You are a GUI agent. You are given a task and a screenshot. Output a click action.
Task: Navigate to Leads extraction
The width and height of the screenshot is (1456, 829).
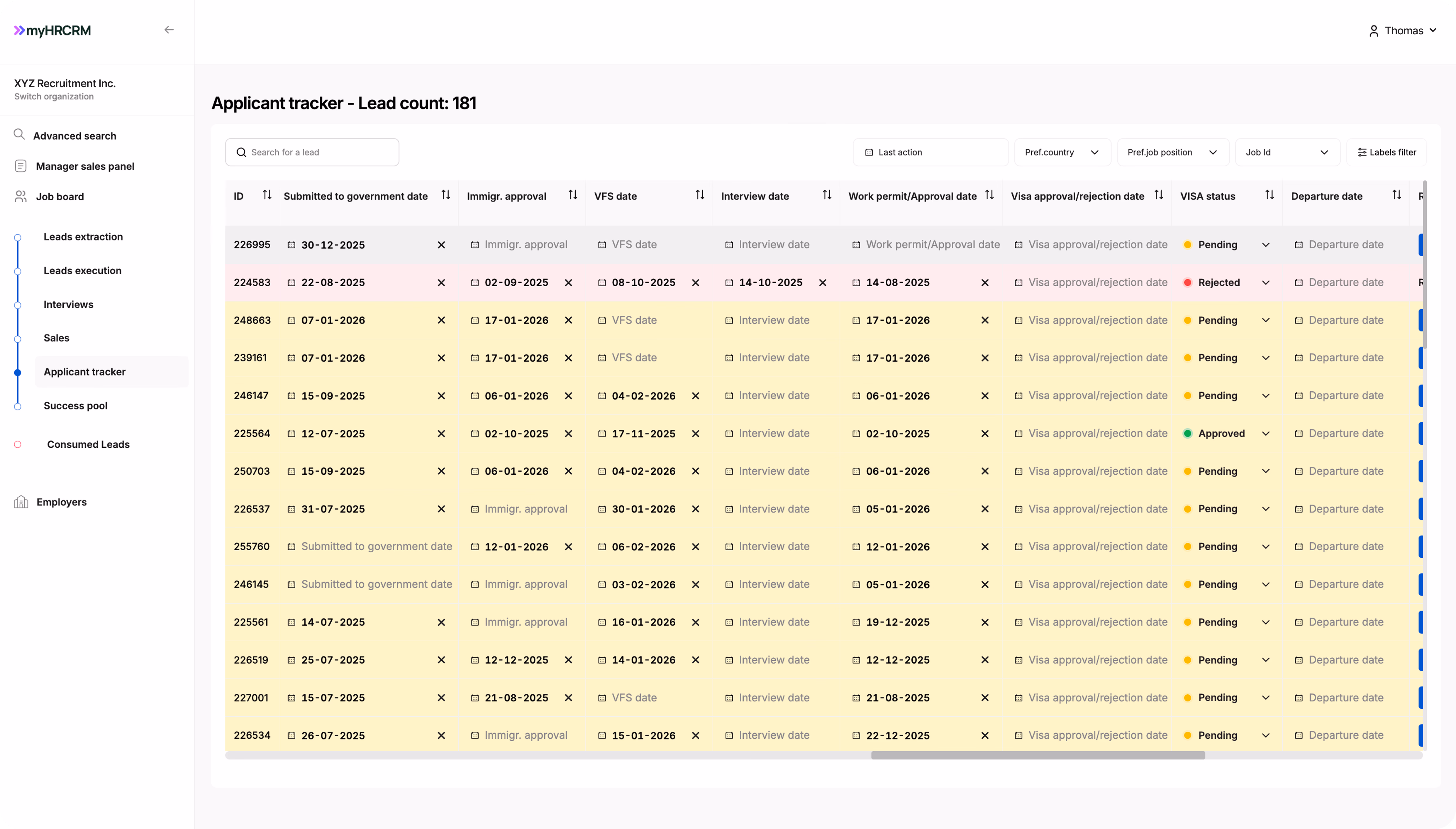click(x=83, y=237)
